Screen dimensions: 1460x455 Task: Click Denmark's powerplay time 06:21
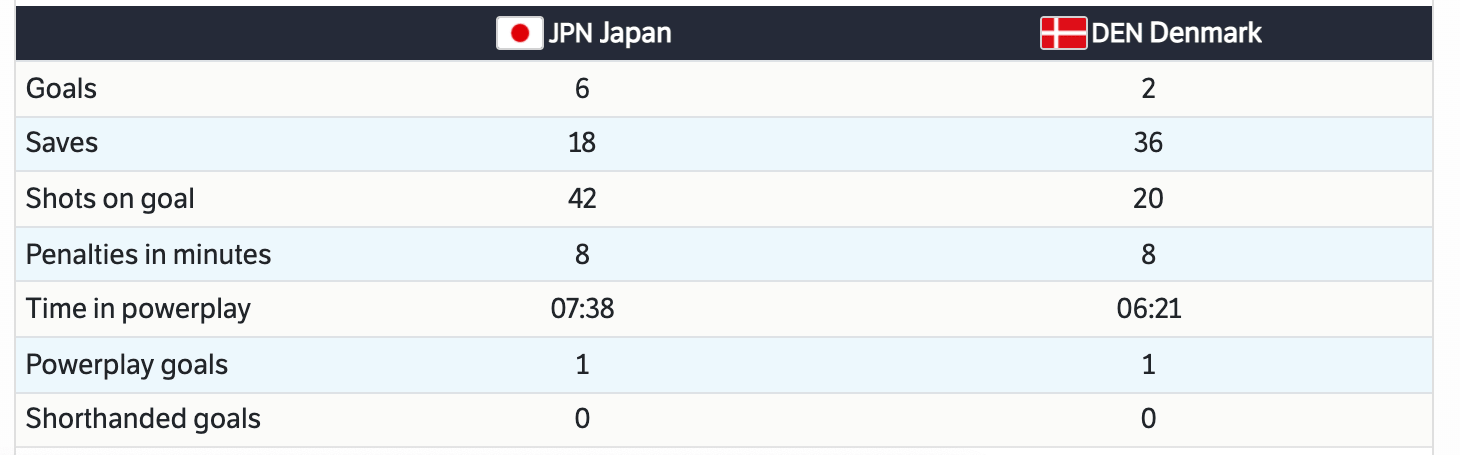click(1148, 309)
